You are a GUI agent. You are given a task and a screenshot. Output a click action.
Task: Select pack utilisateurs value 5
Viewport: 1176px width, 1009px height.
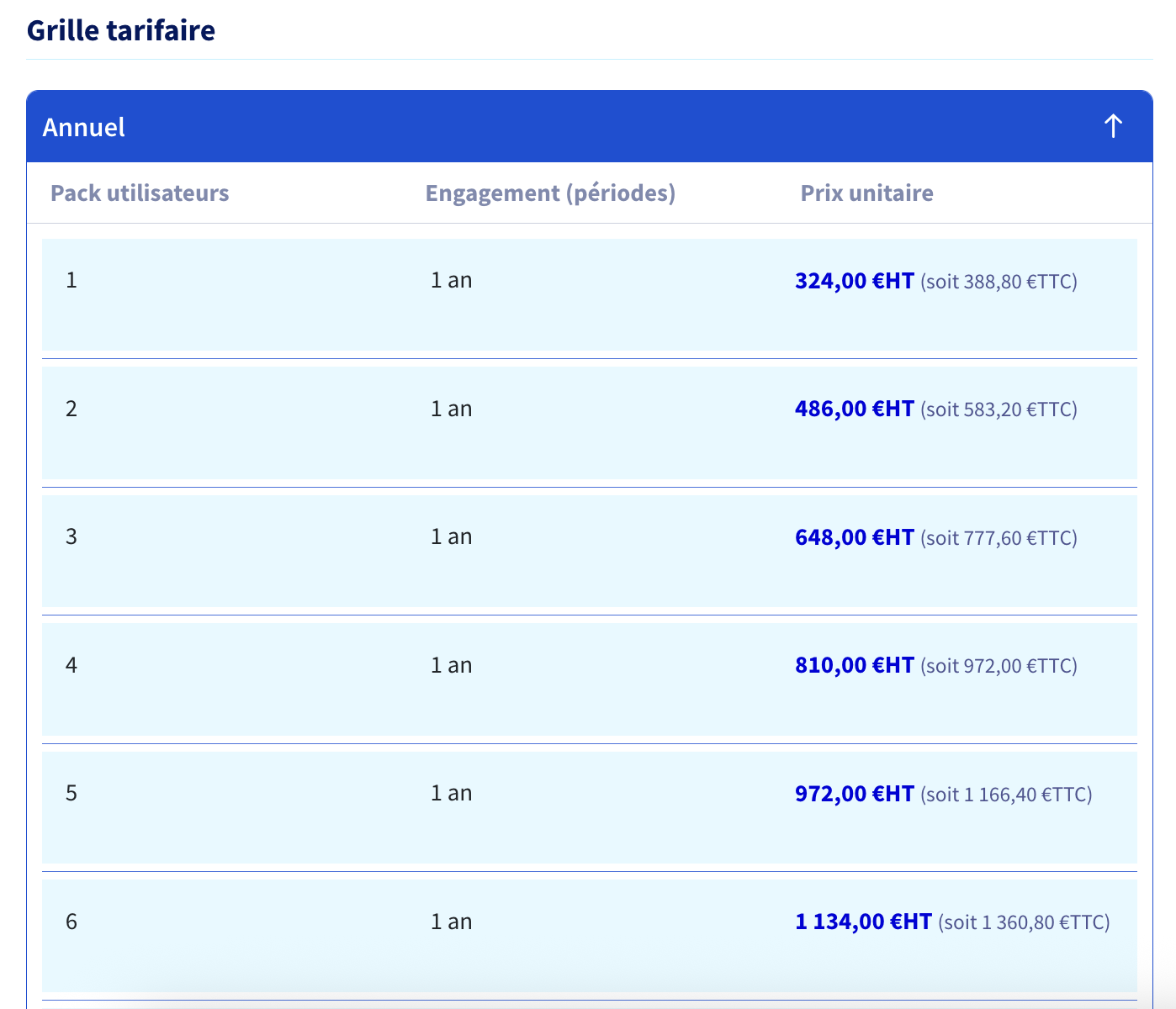[72, 793]
